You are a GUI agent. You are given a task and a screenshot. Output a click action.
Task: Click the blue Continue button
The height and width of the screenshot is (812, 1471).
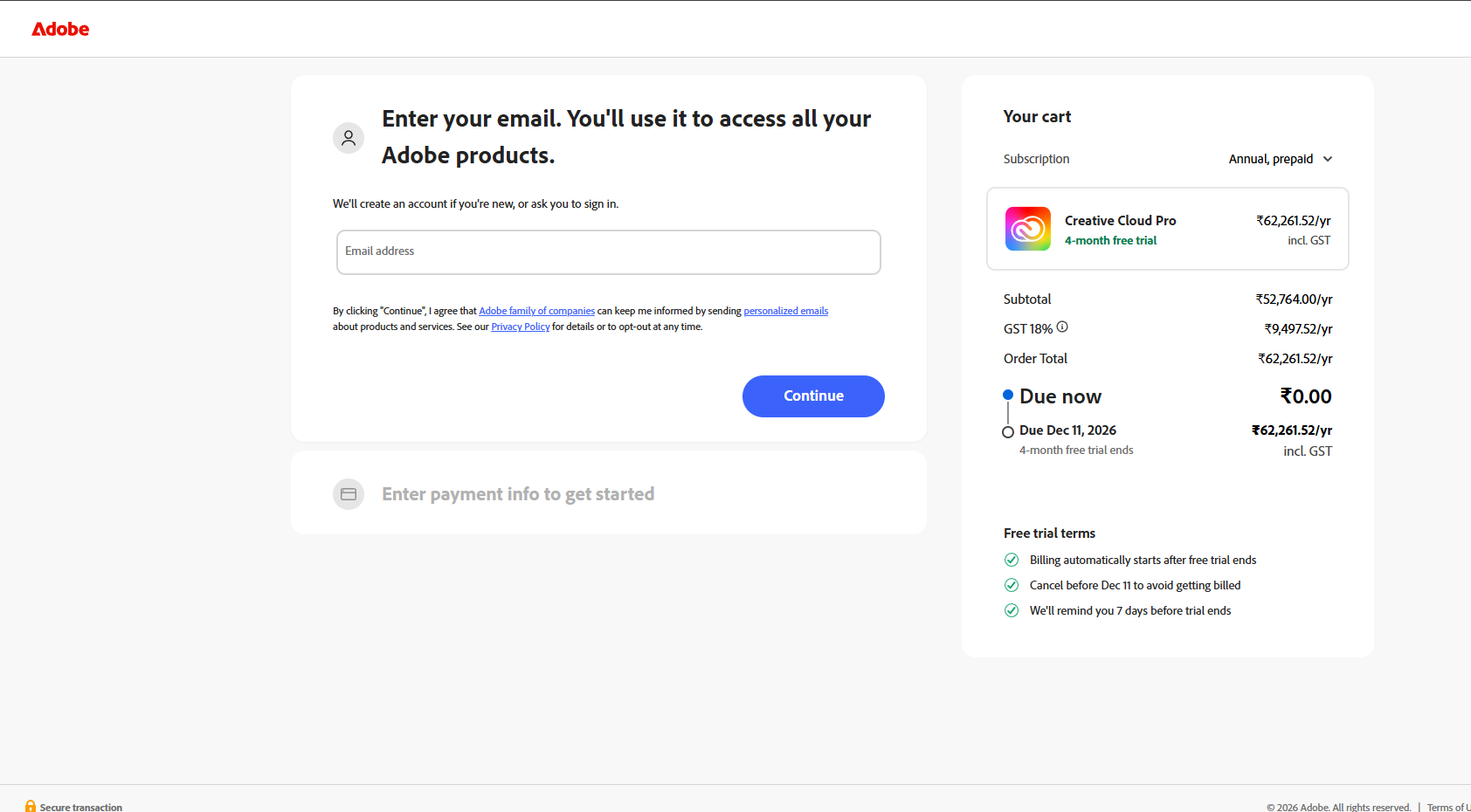(813, 396)
